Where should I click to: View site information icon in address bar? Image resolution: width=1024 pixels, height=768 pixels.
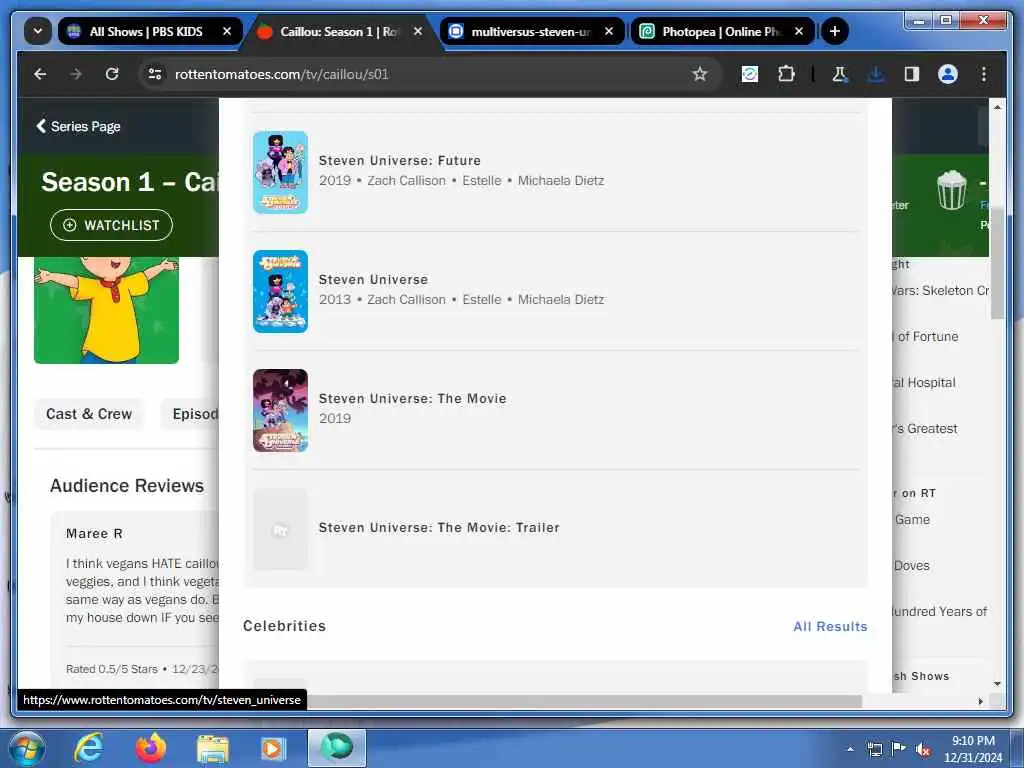point(155,74)
